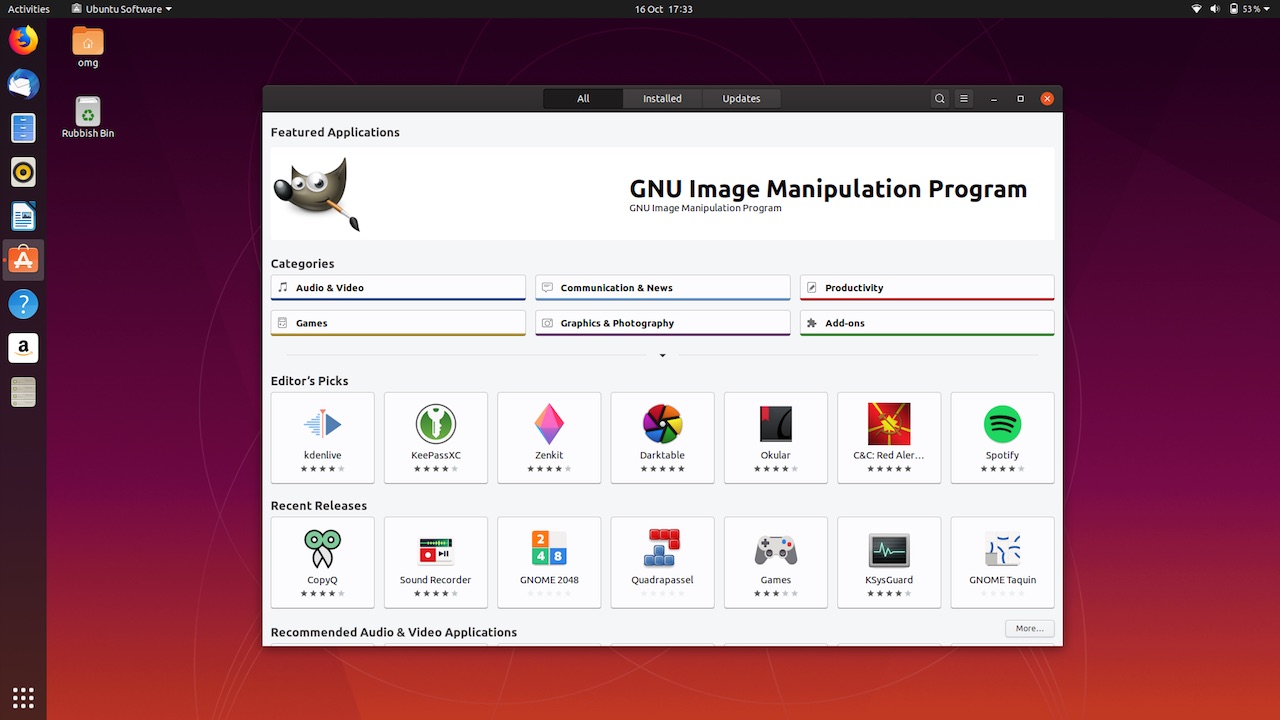This screenshot has height=720, width=1280.
Task: Open the KSysGuard app tile
Action: pyautogui.click(x=889, y=562)
